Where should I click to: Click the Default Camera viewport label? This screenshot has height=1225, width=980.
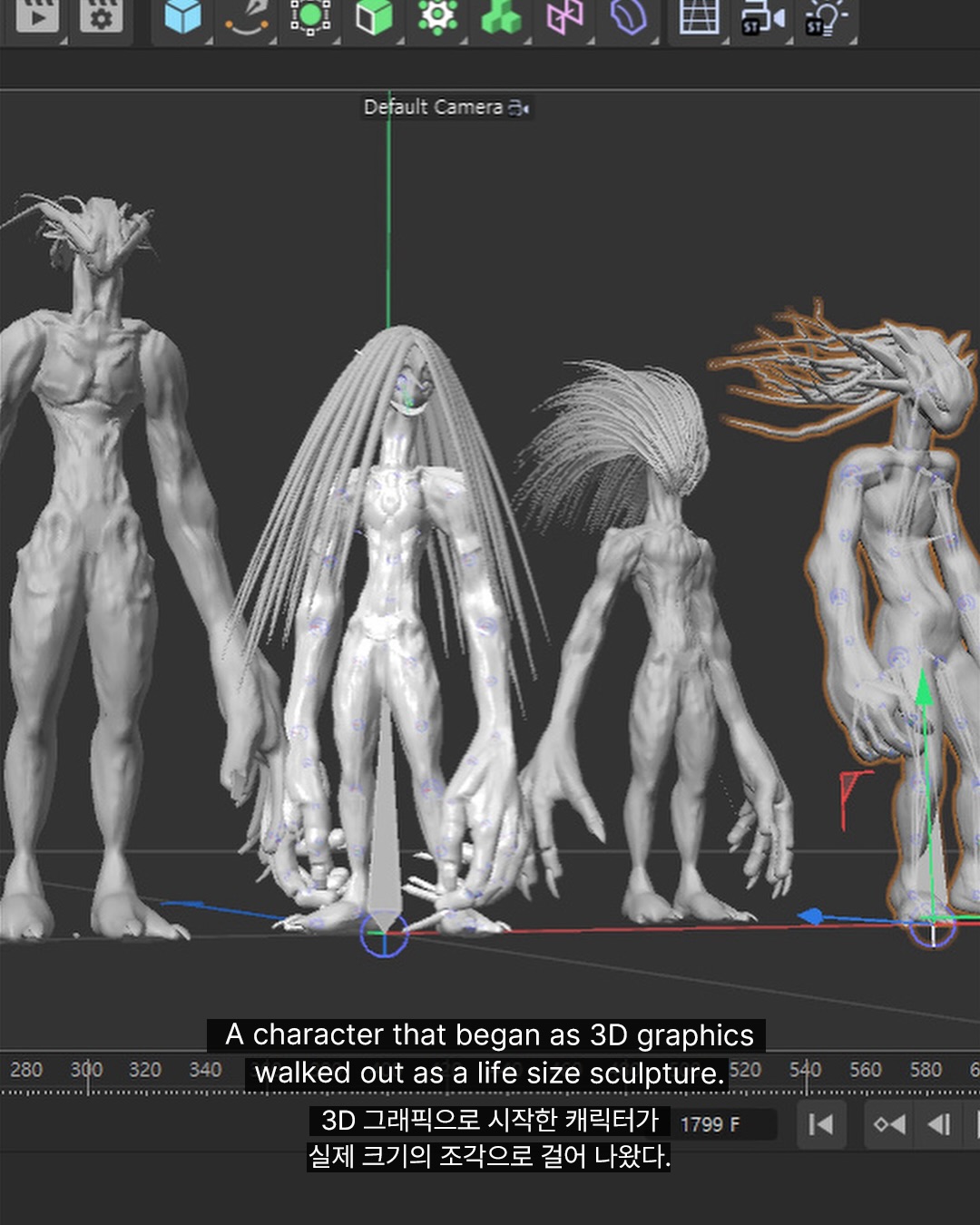(433, 107)
